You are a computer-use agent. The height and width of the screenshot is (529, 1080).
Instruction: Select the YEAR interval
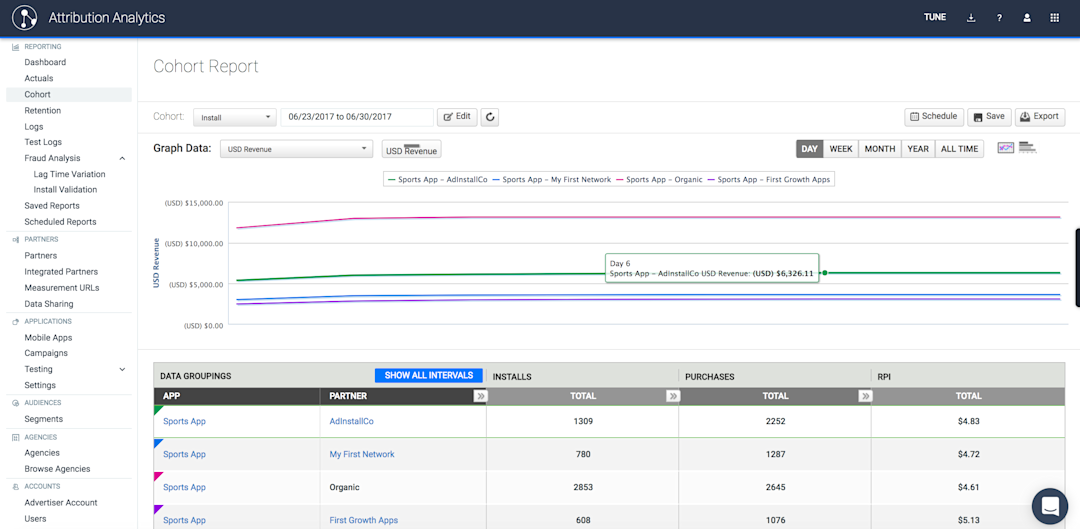click(918, 149)
